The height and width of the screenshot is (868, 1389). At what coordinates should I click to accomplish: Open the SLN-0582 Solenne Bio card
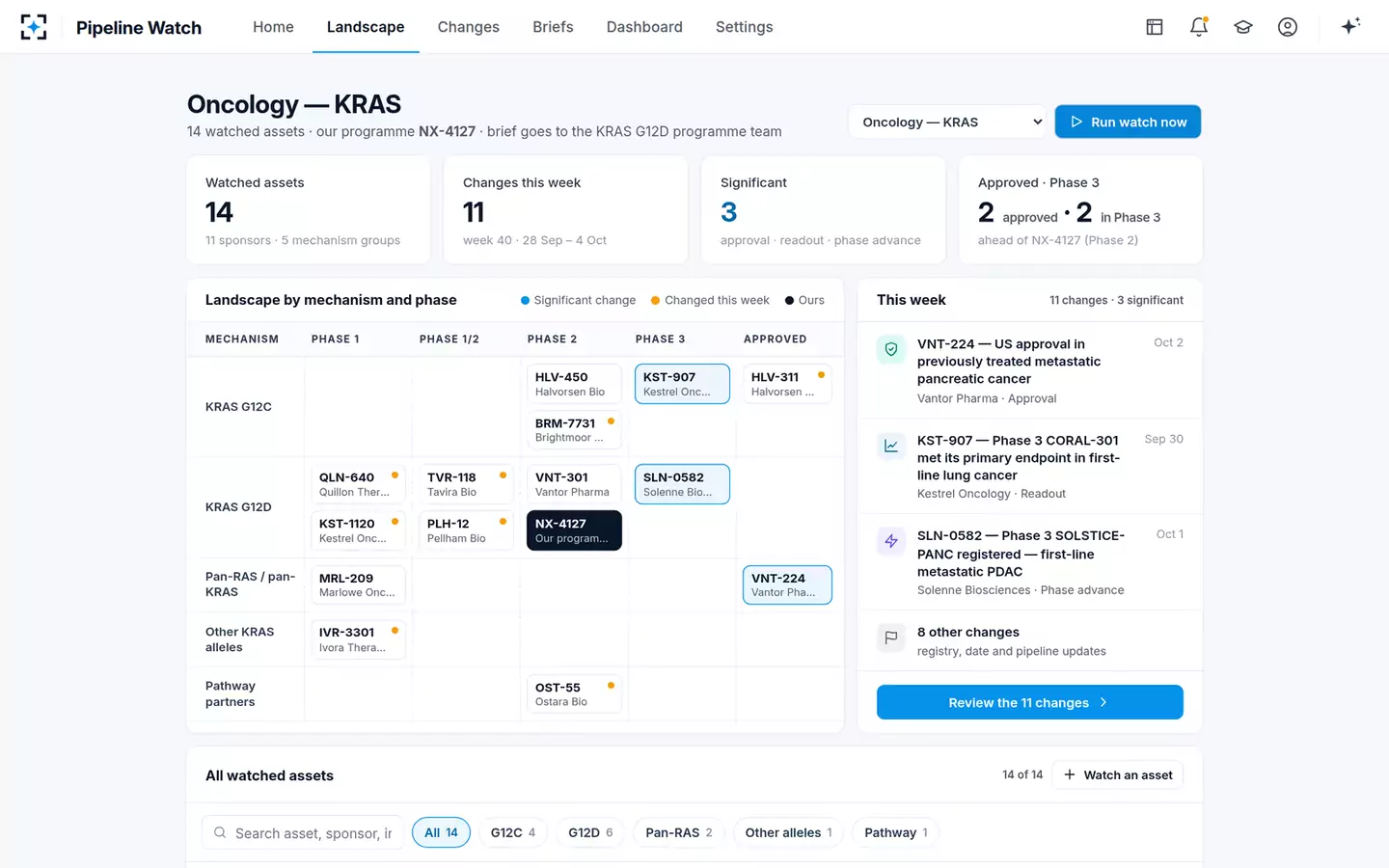pyautogui.click(x=682, y=484)
